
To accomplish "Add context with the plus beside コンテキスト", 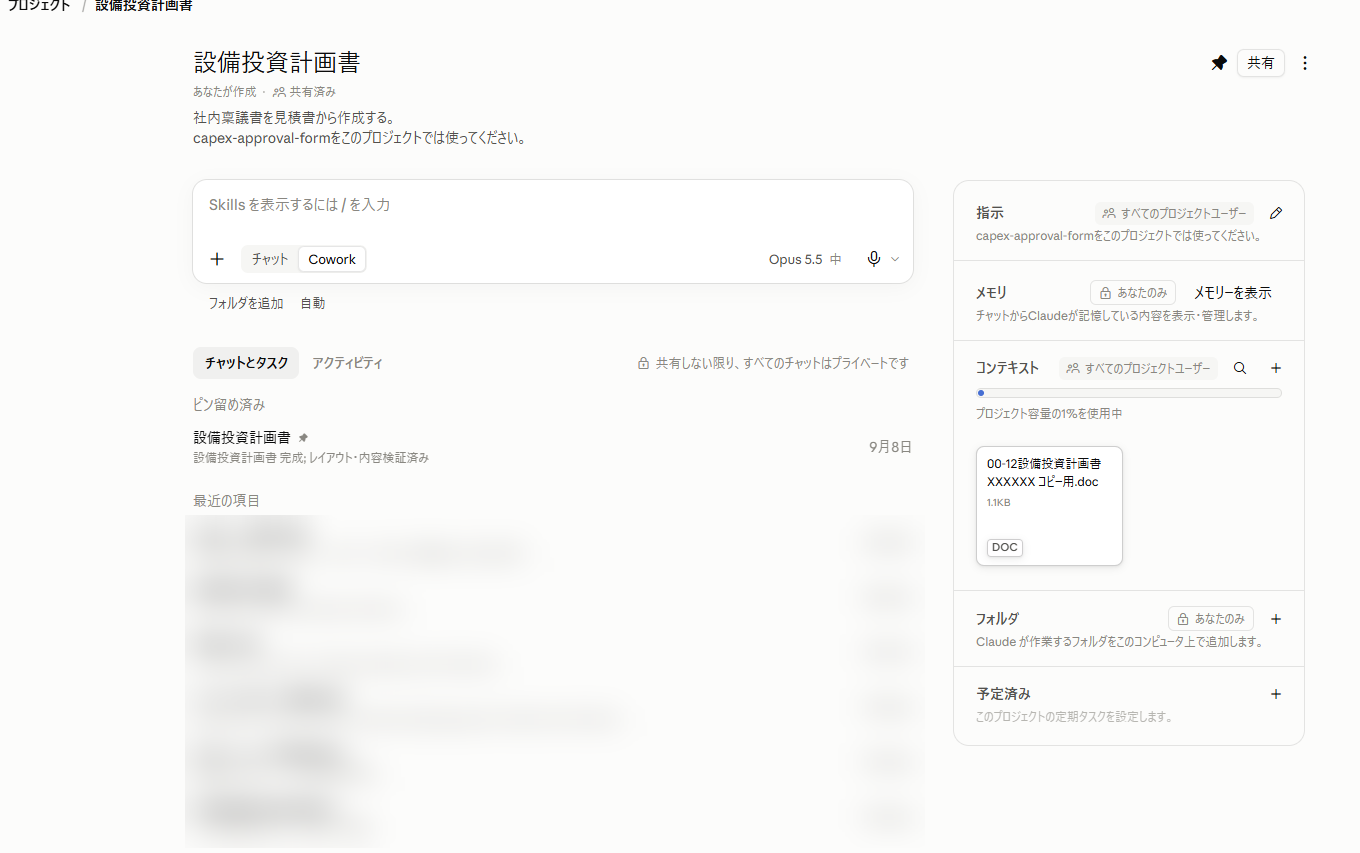I will (1276, 368).
